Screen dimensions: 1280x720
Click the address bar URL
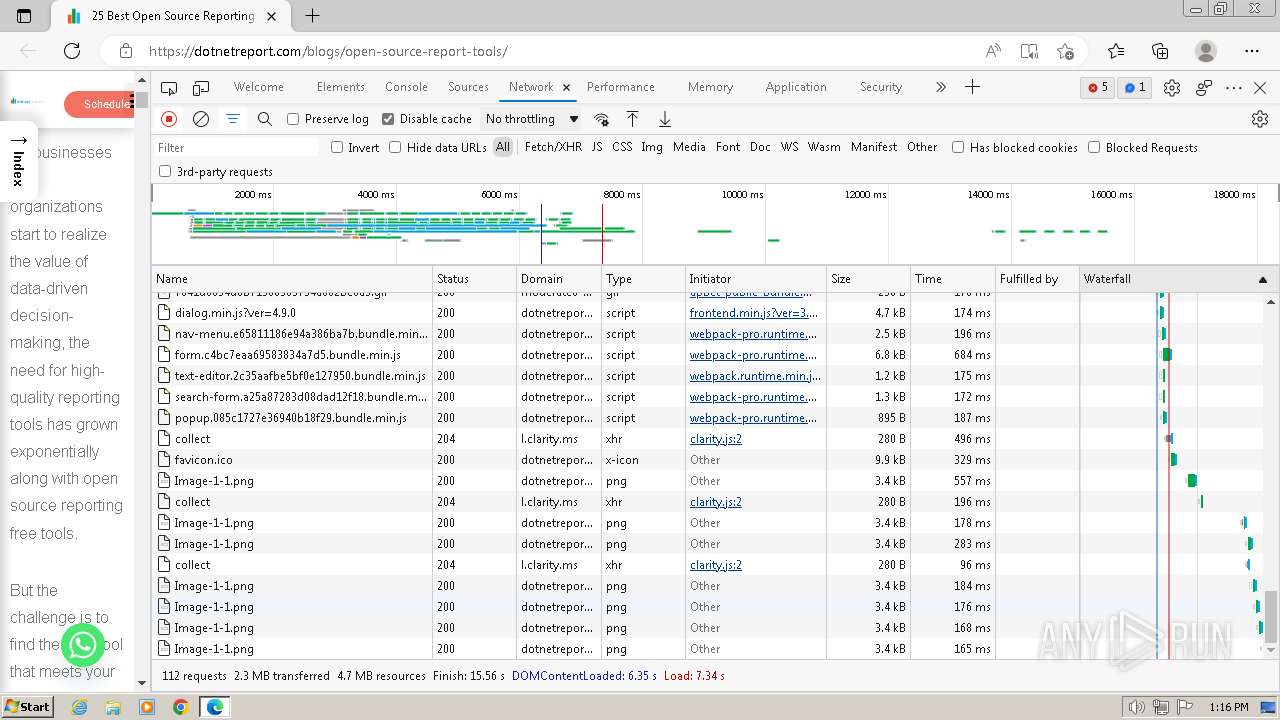(x=328, y=51)
